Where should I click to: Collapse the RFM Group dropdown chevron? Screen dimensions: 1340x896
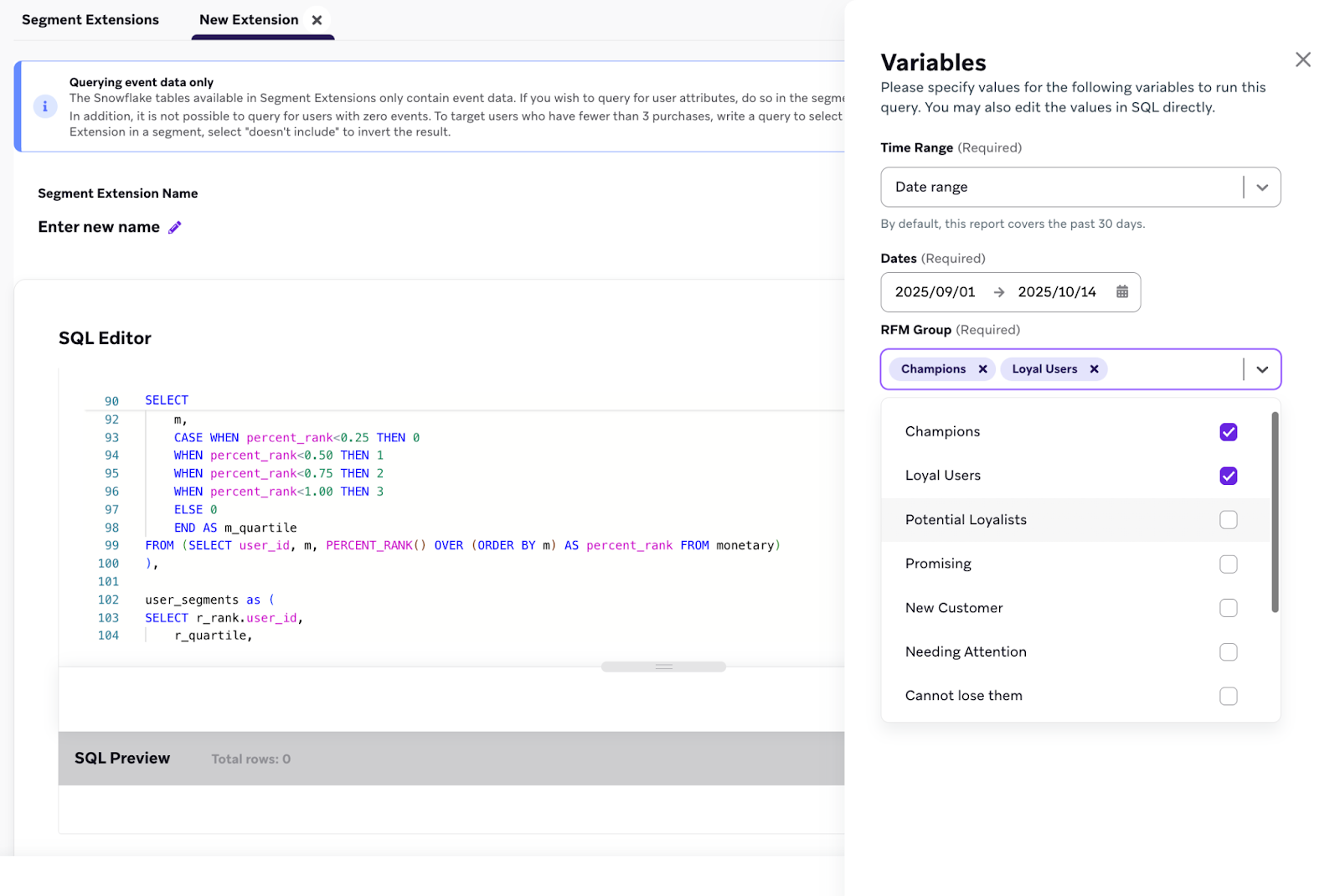tap(1261, 369)
